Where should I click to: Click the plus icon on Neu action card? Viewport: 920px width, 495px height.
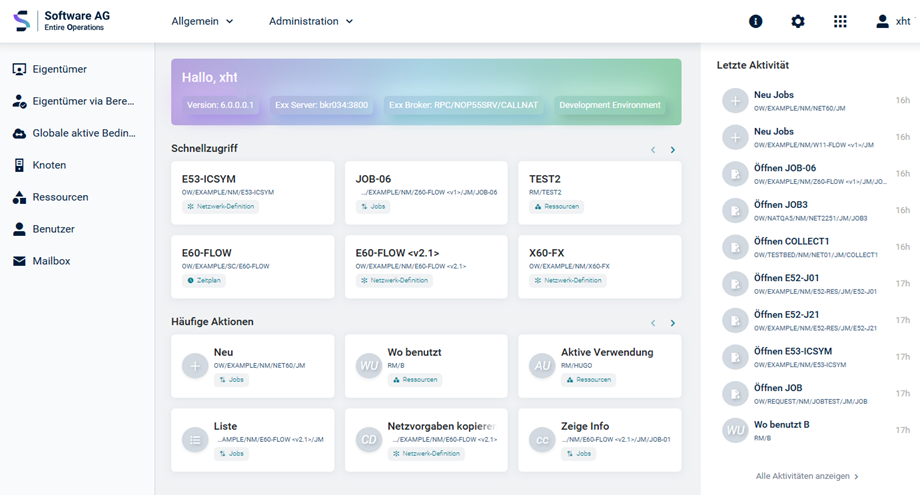pyautogui.click(x=195, y=366)
